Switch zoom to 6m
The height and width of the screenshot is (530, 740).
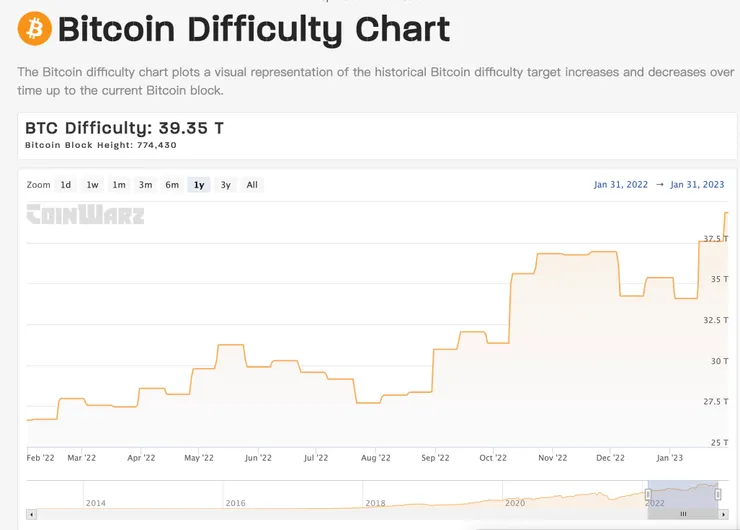172,185
